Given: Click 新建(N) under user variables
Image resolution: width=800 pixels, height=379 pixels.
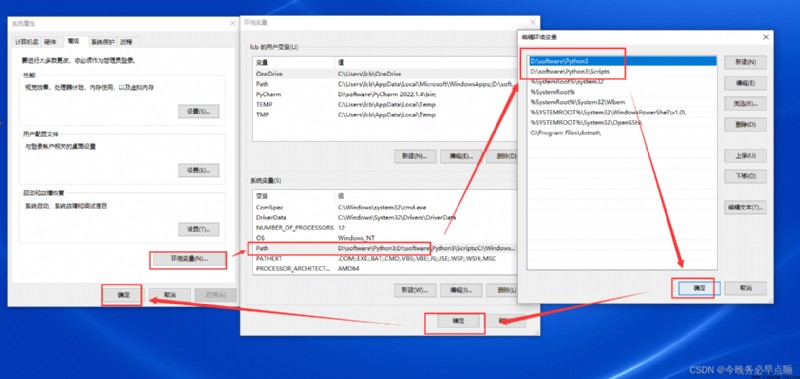Looking at the screenshot, I should (x=415, y=156).
